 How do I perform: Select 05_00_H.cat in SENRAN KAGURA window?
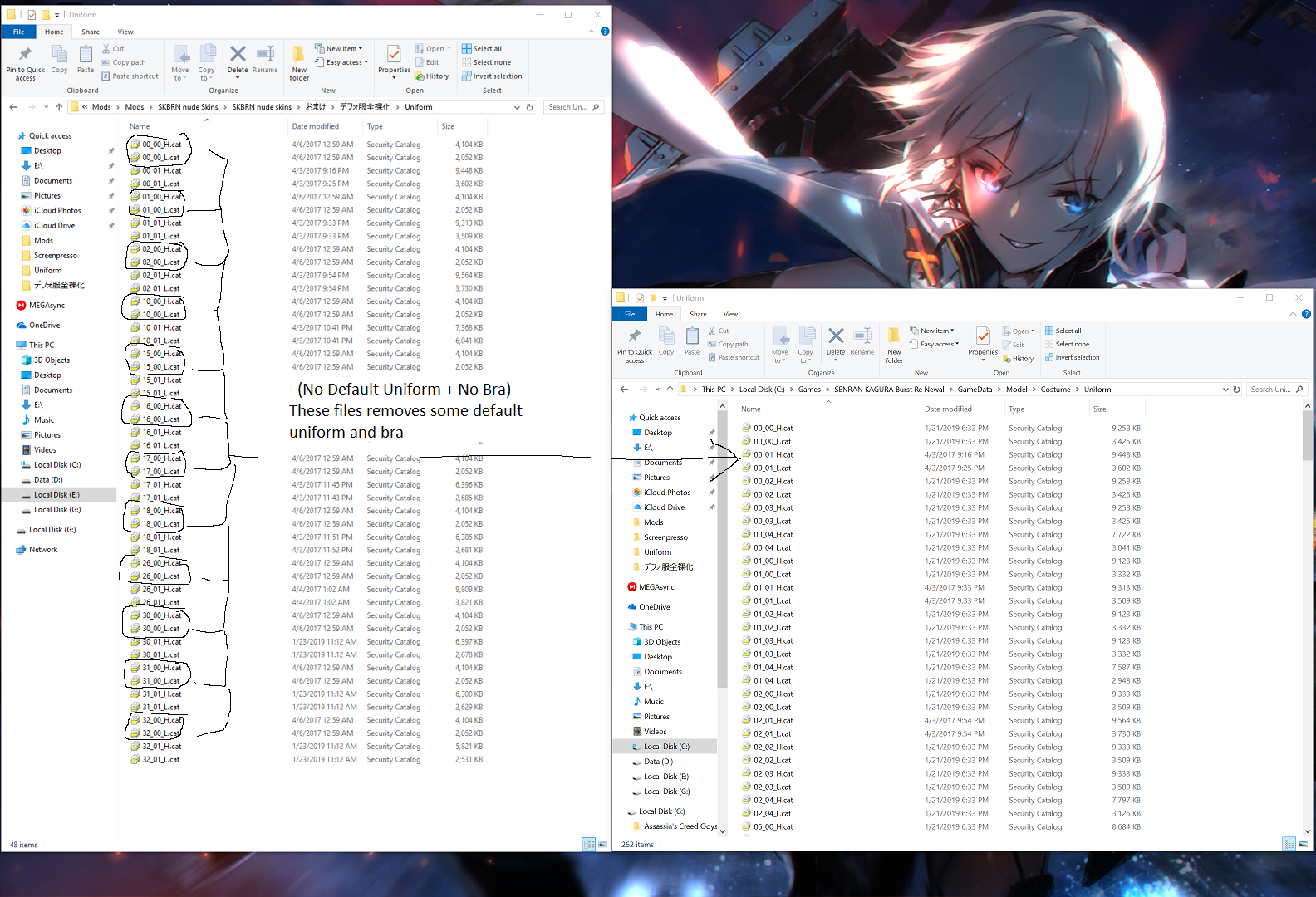tap(767, 827)
